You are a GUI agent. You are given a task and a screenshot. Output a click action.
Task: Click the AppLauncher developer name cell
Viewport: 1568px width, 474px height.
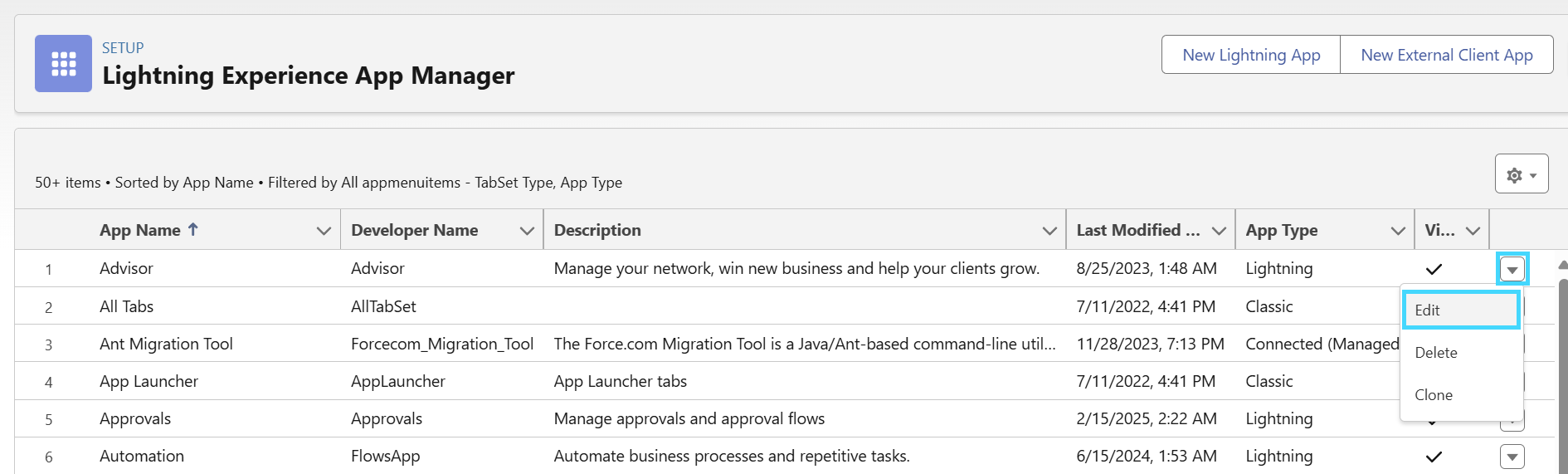398,381
